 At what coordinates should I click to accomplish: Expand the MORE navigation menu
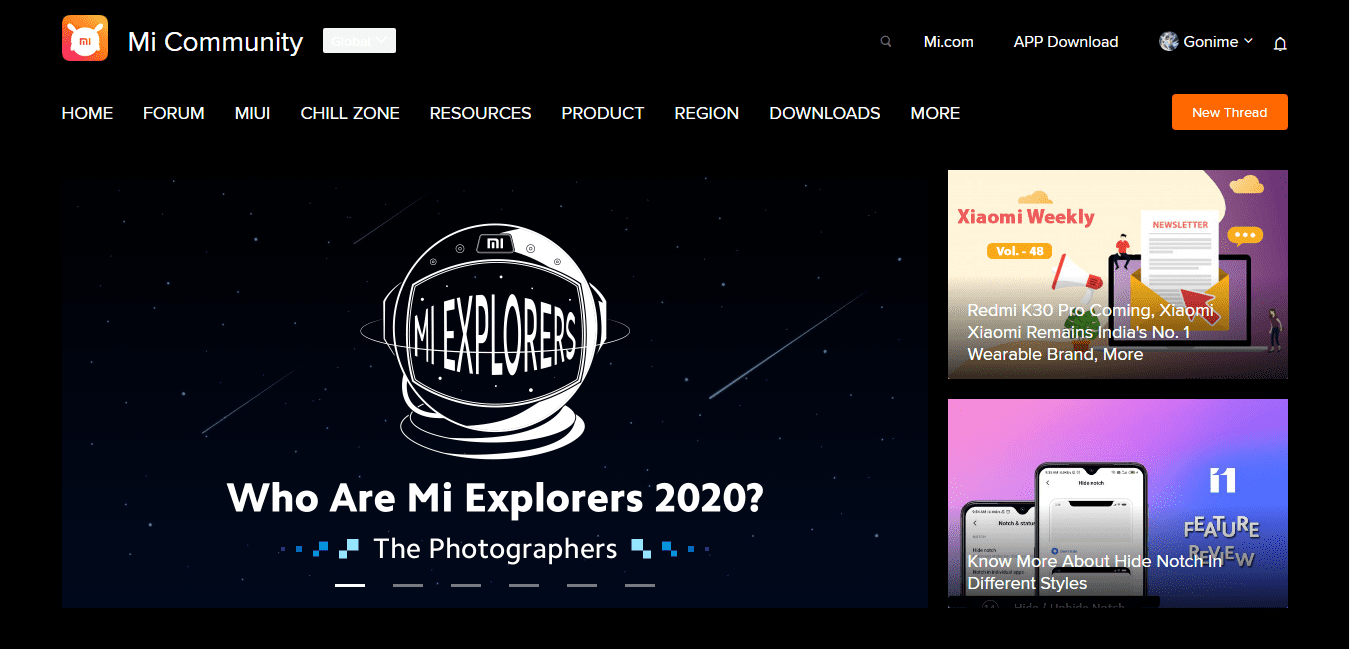935,113
